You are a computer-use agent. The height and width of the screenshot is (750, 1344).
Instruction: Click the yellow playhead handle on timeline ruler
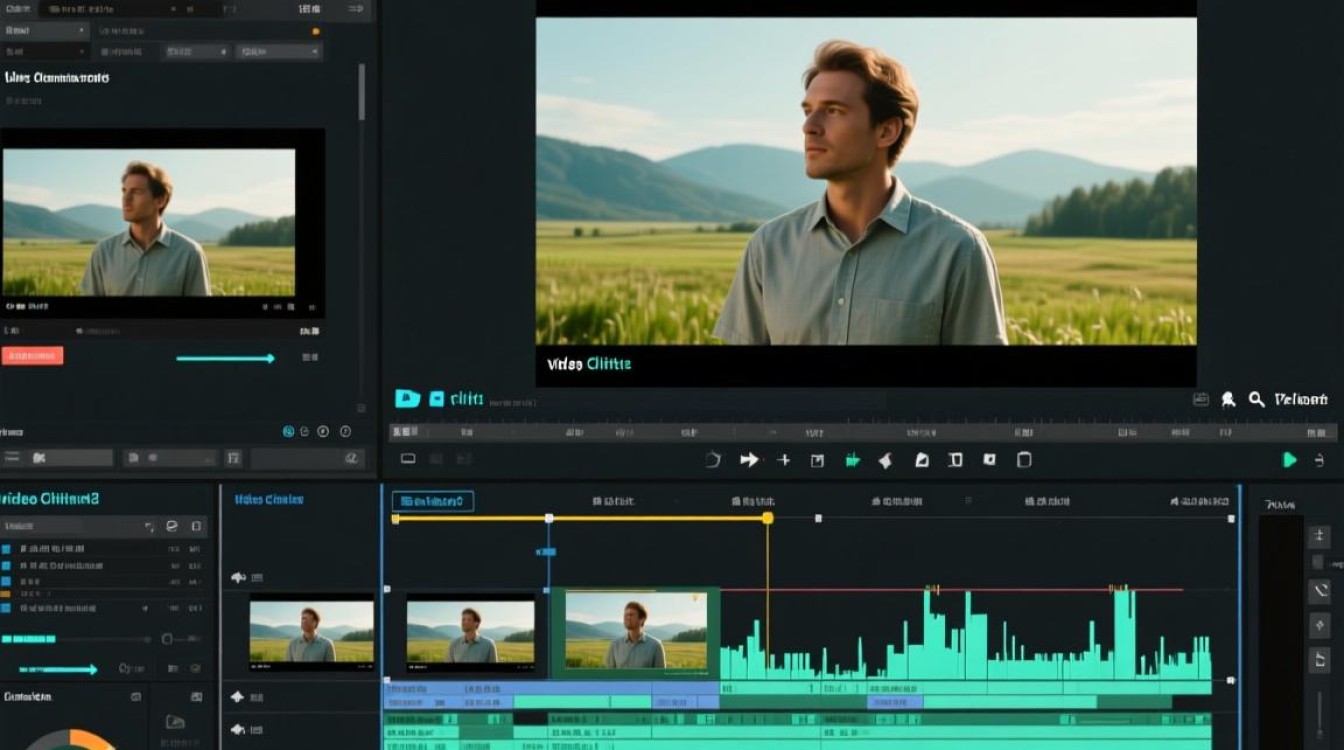(767, 518)
